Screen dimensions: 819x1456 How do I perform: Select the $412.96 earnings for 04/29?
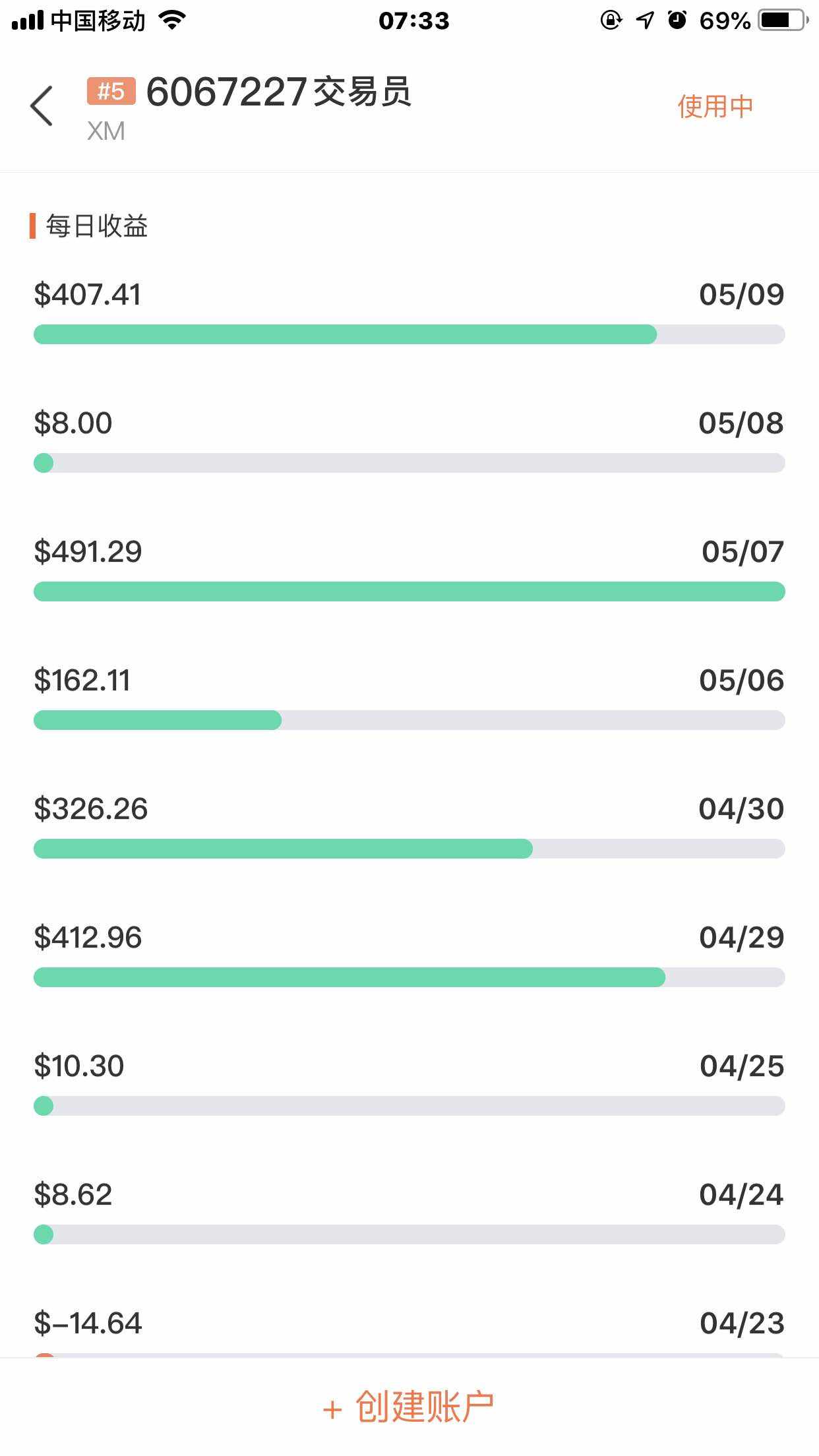click(88, 937)
